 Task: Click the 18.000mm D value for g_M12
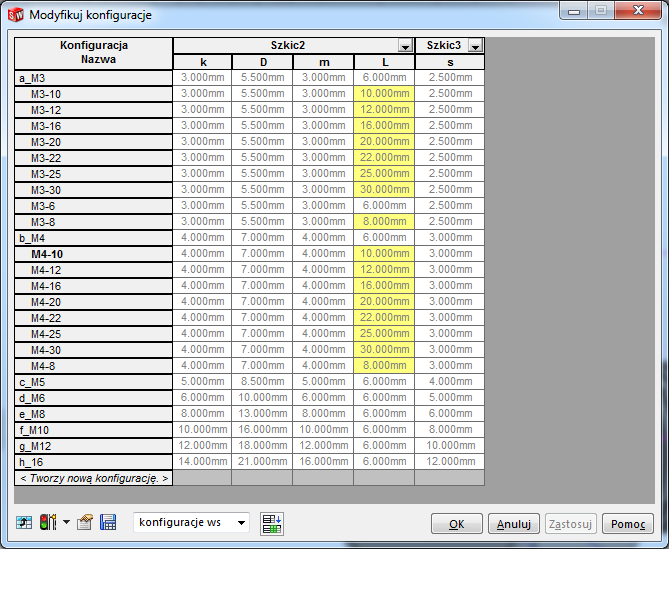coord(262,446)
